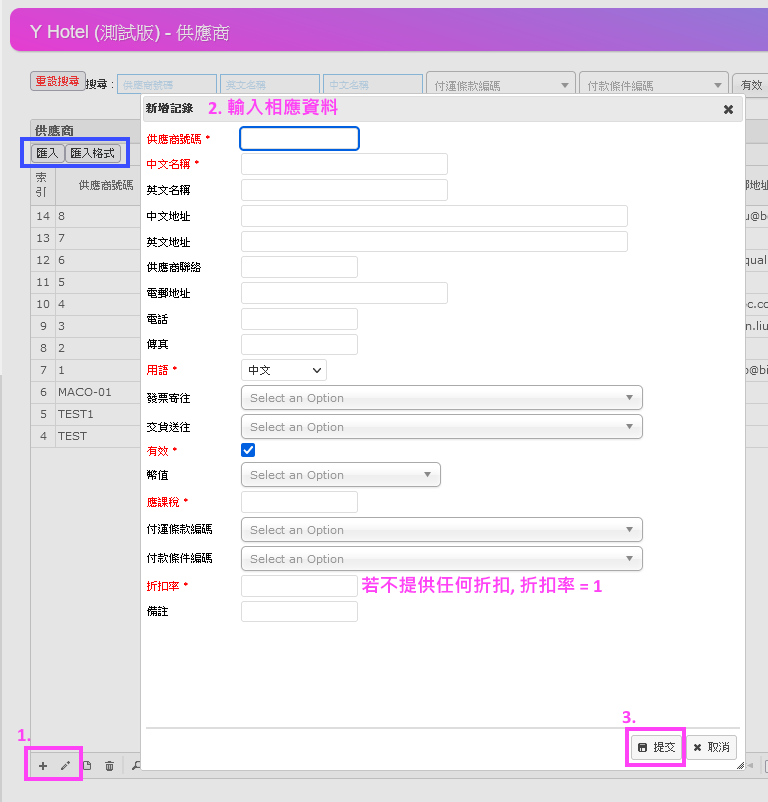Image resolution: width=768 pixels, height=802 pixels.
Task: Click the 供應商聯絡 input field
Action: pos(299,267)
